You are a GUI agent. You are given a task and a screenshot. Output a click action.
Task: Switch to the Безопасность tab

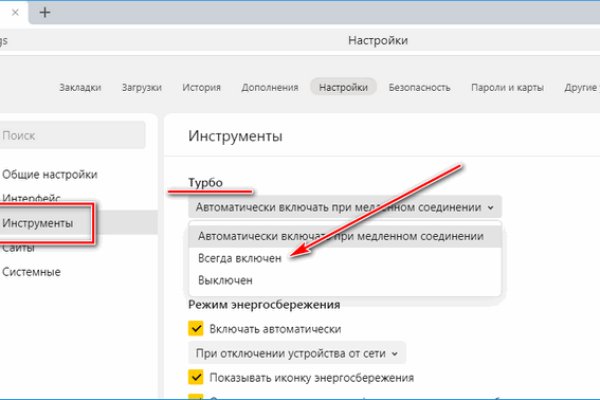(x=420, y=88)
